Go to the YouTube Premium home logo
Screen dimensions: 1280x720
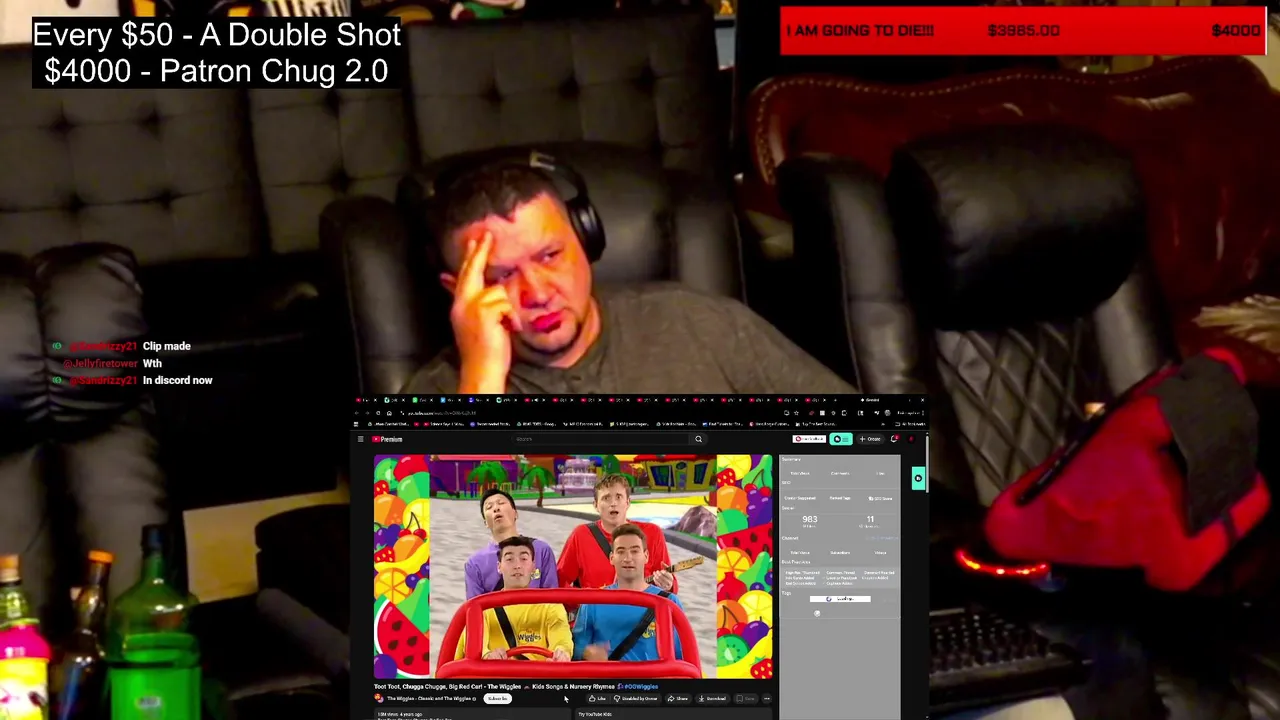[x=387, y=439]
